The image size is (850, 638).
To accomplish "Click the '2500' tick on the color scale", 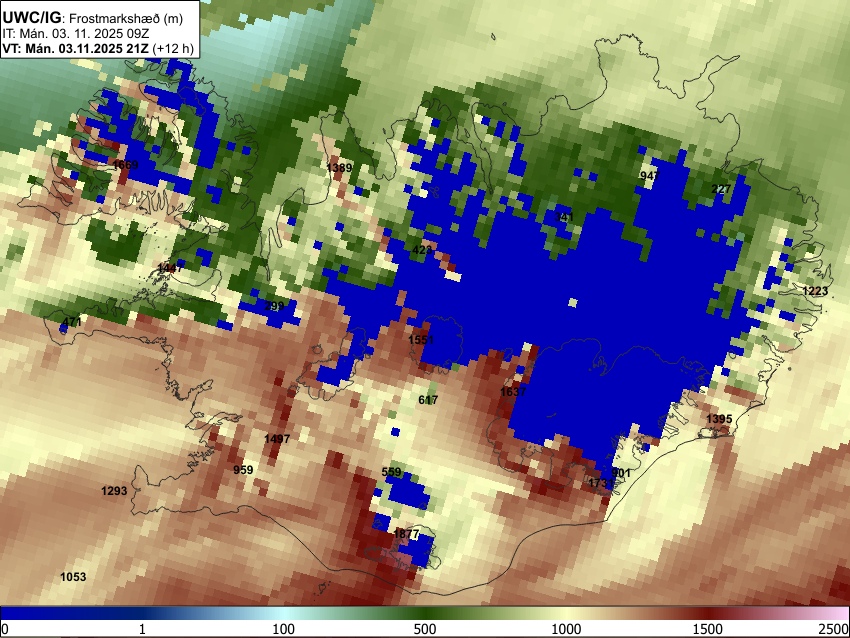I will pyautogui.click(x=834, y=629).
